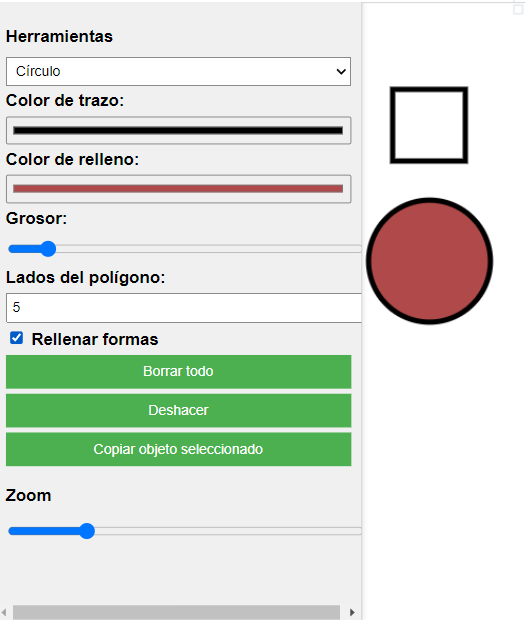Image resolution: width=525 pixels, height=629 pixels.
Task: Open the Color de relleno picker
Action: (178, 189)
